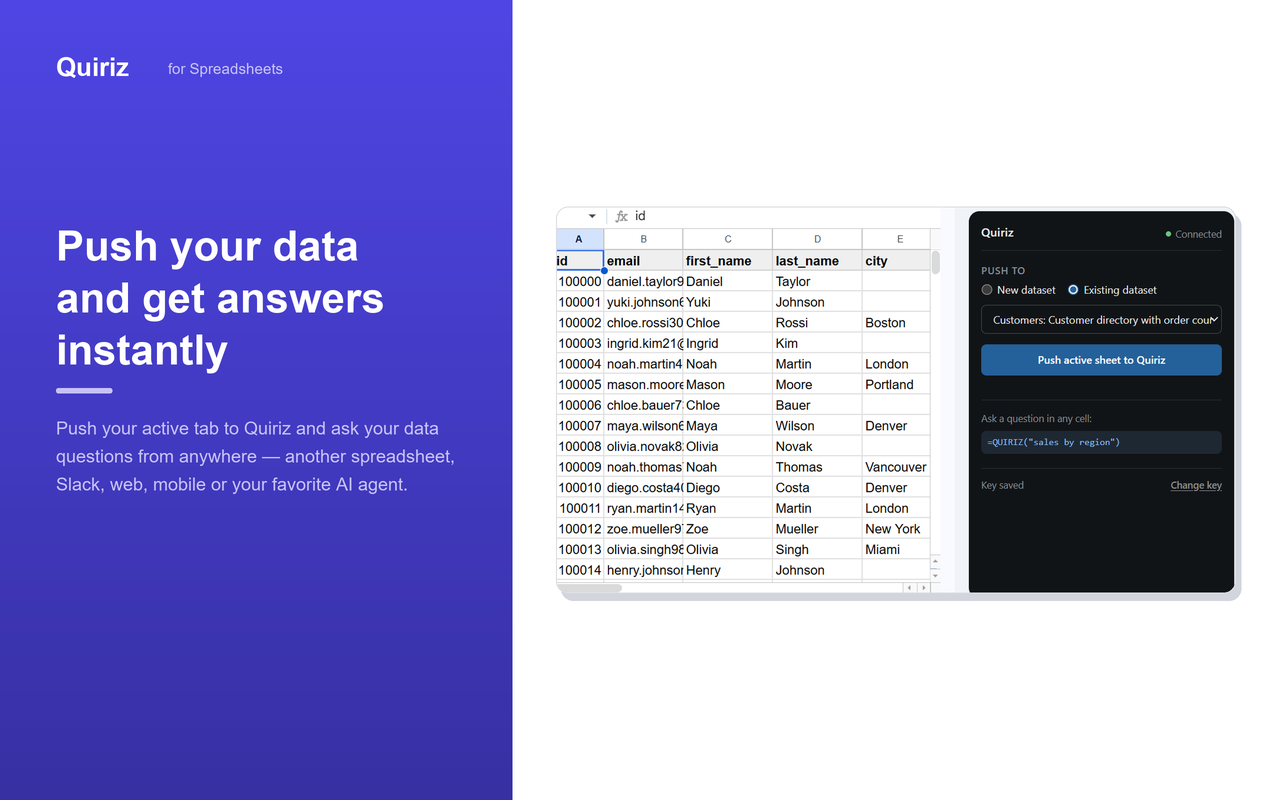Select the last name Costa cell
The image size is (1280, 800).
tap(817, 488)
